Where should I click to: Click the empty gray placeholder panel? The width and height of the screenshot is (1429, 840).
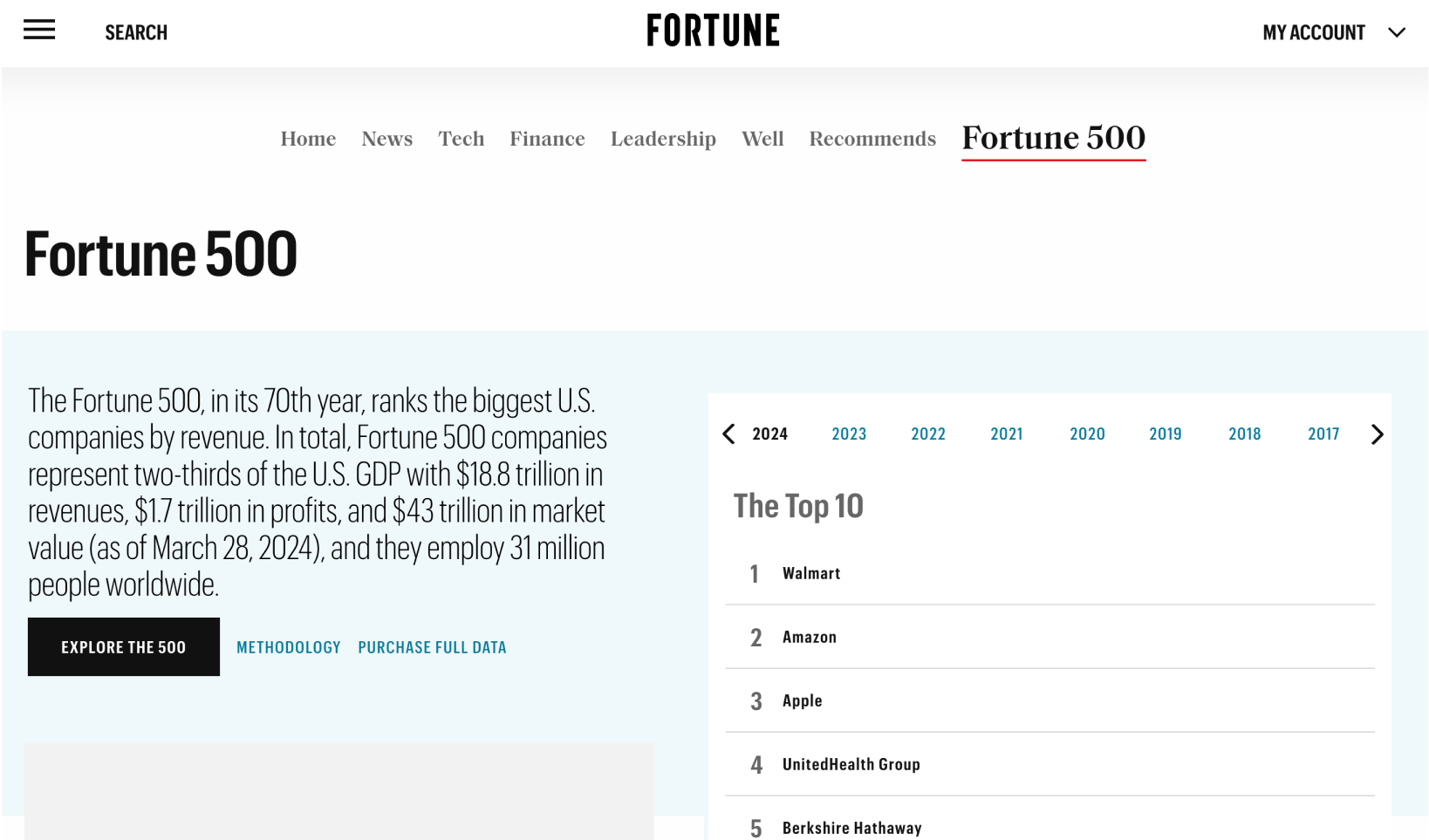(x=338, y=791)
